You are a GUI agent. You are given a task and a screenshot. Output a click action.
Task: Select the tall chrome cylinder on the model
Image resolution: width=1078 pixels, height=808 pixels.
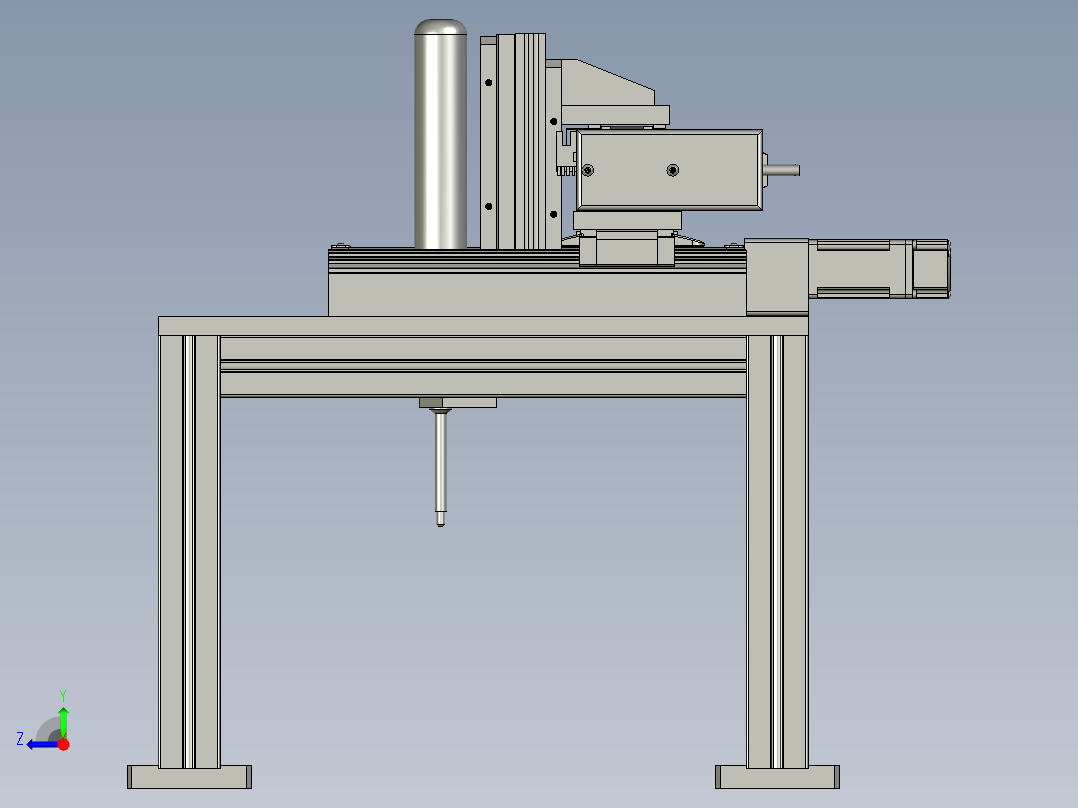[x=441, y=134]
